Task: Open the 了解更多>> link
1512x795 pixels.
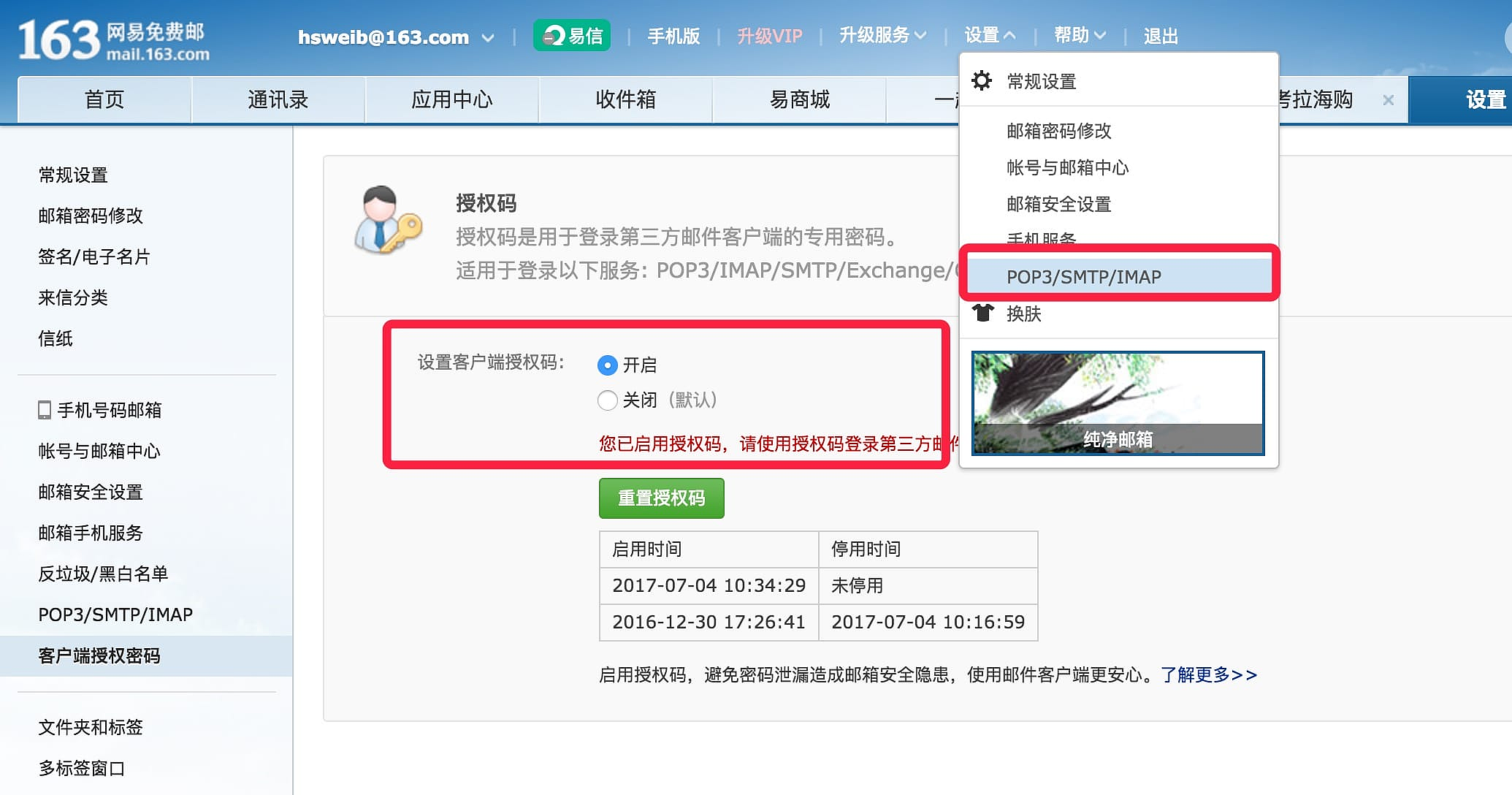Action: click(x=1208, y=674)
